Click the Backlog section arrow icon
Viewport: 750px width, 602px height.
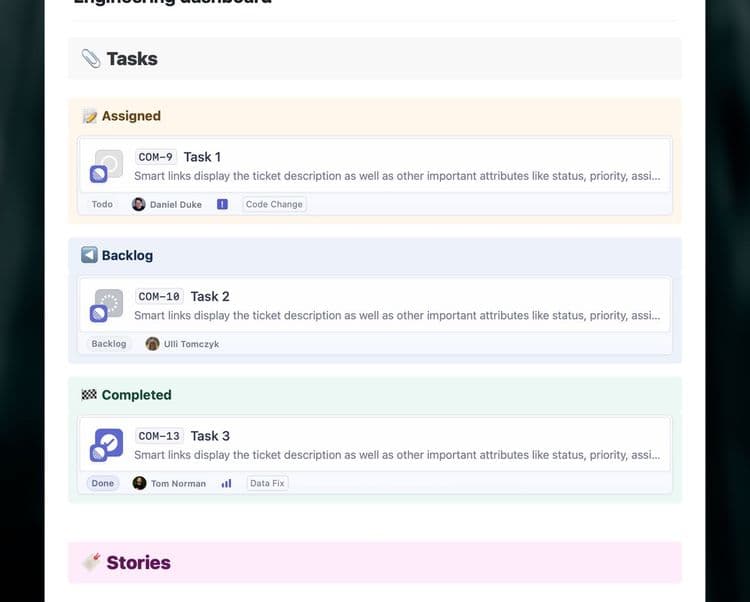(89, 255)
